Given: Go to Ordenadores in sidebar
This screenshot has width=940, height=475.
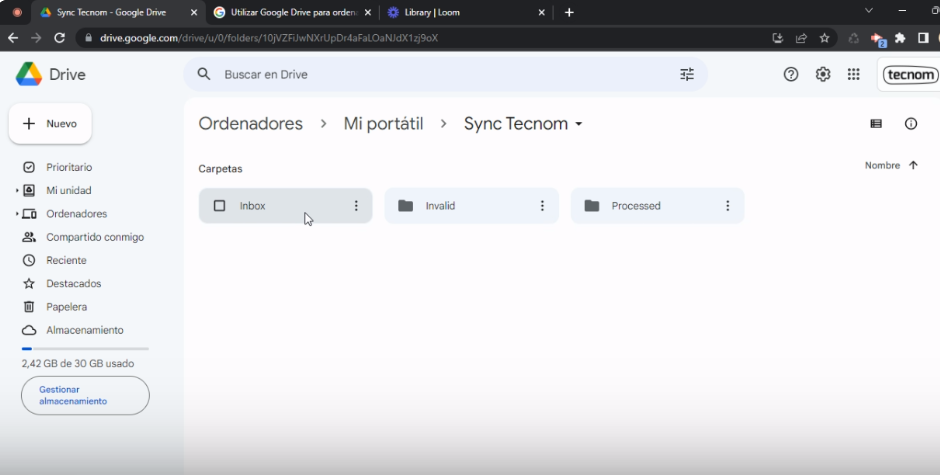Looking at the screenshot, I should coord(76,214).
